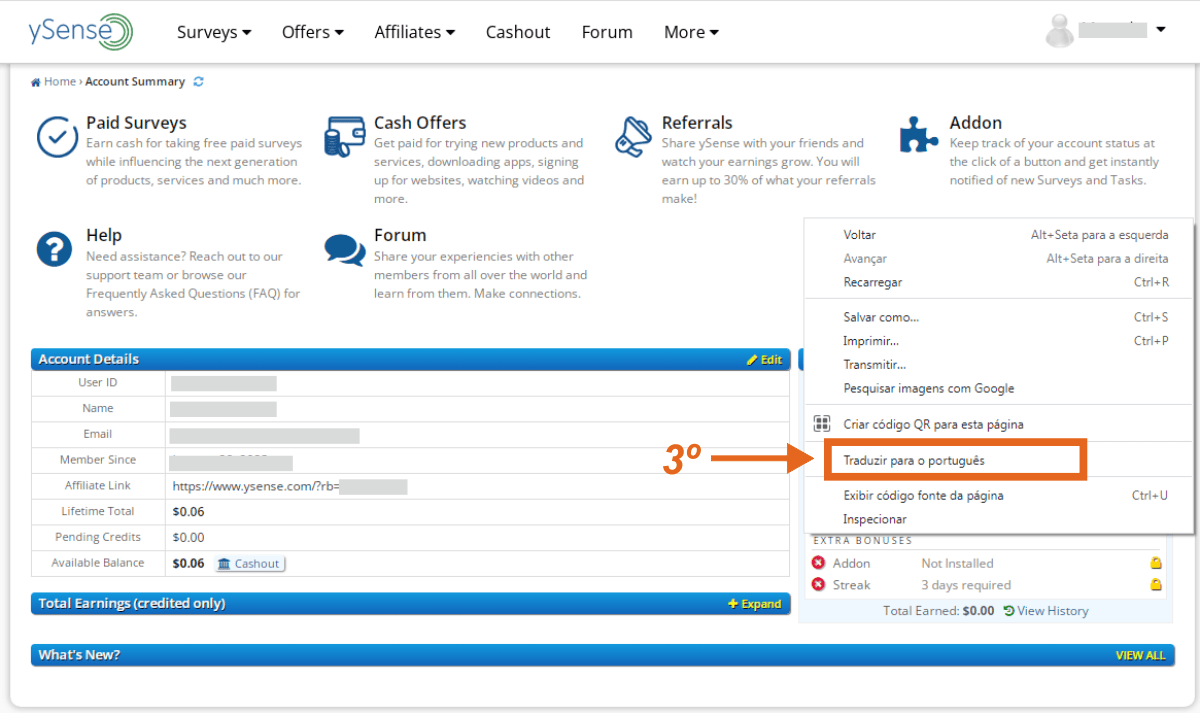Click the What's New? header bar
Viewport: 1200px width, 713px height.
tap(602, 655)
